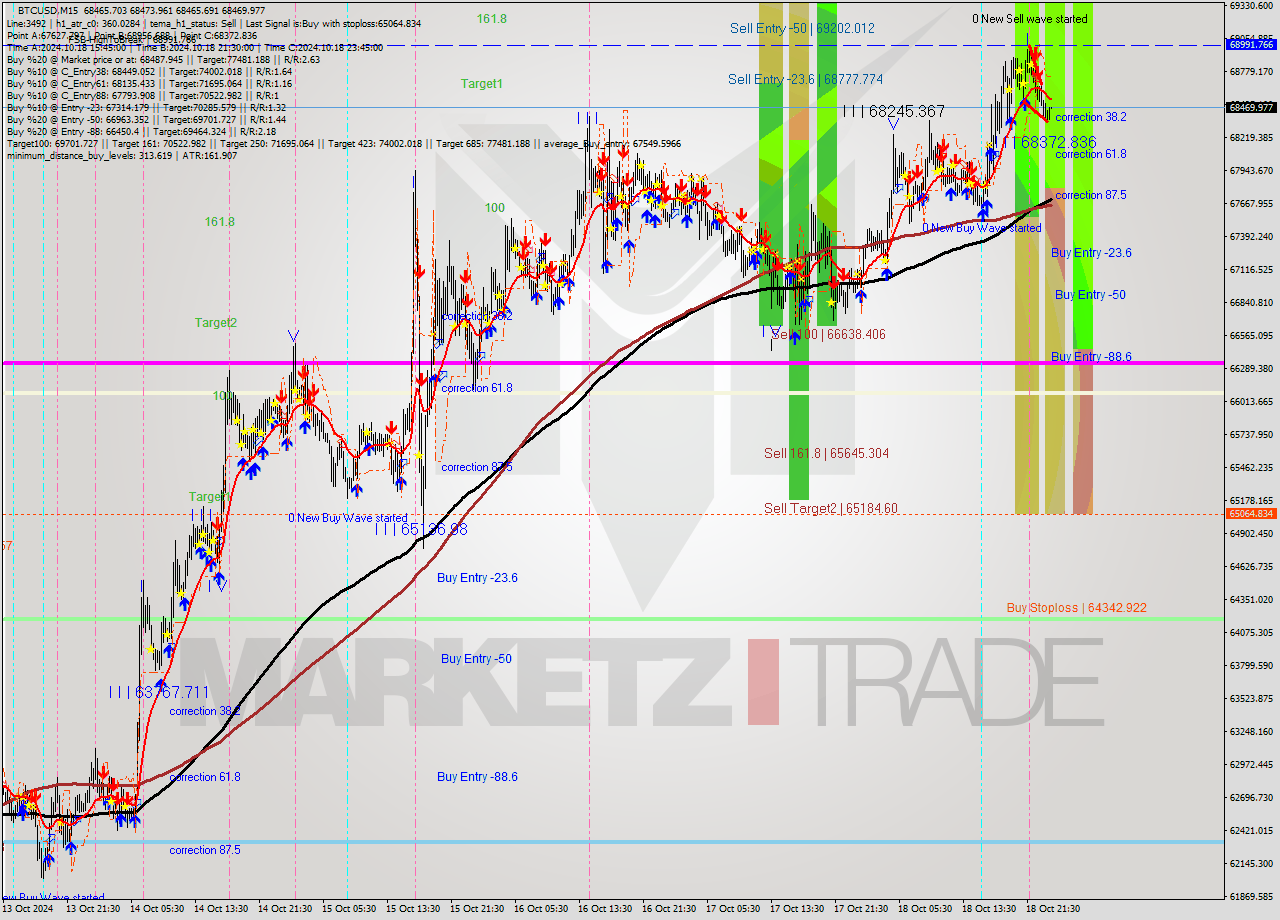Click the 64351.200 price axis label
The height and width of the screenshot is (920, 1280).
tap(1251, 599)
